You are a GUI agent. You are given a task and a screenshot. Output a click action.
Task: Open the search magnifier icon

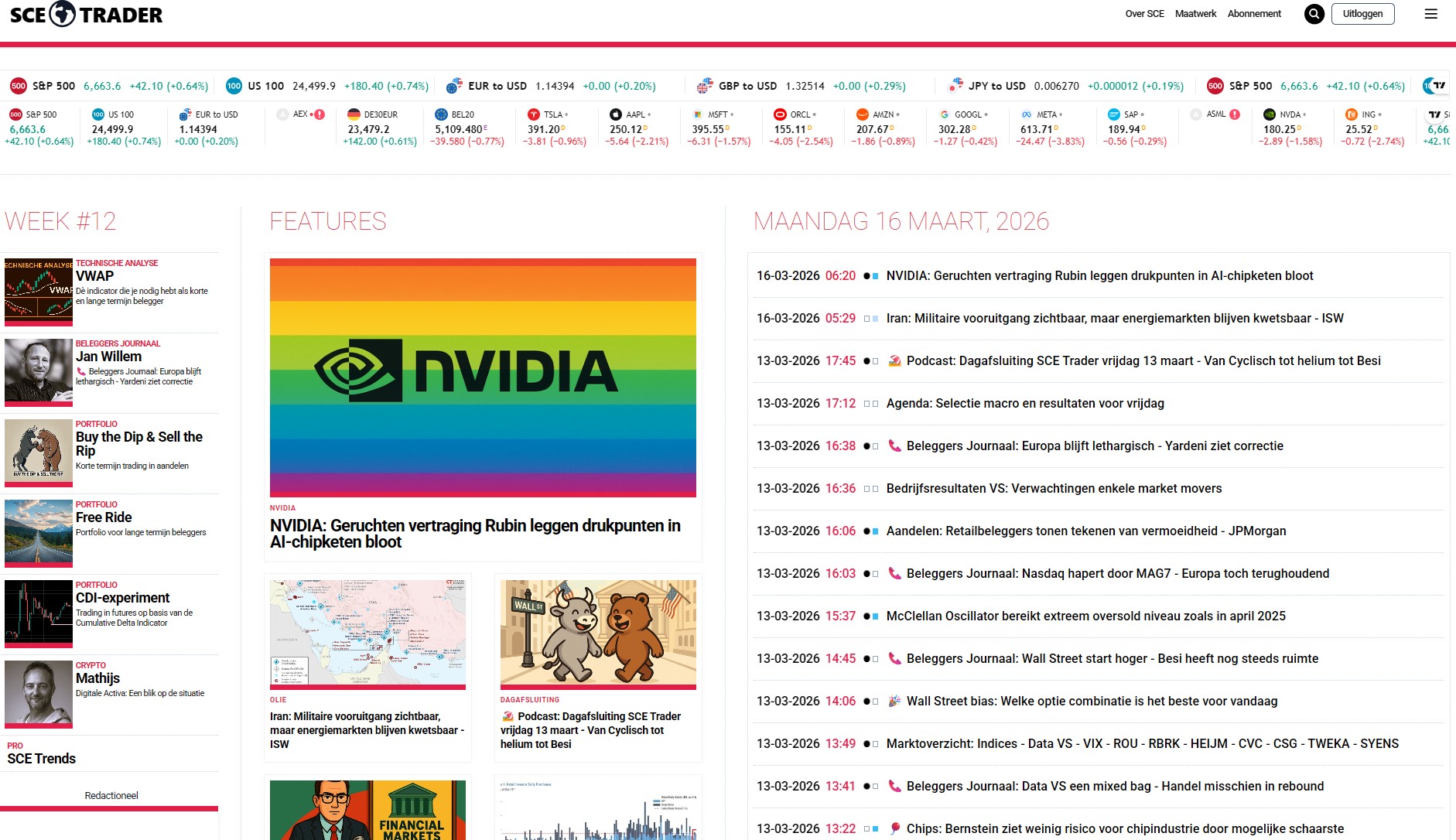pyautogui.click(x=1314, y=14)
